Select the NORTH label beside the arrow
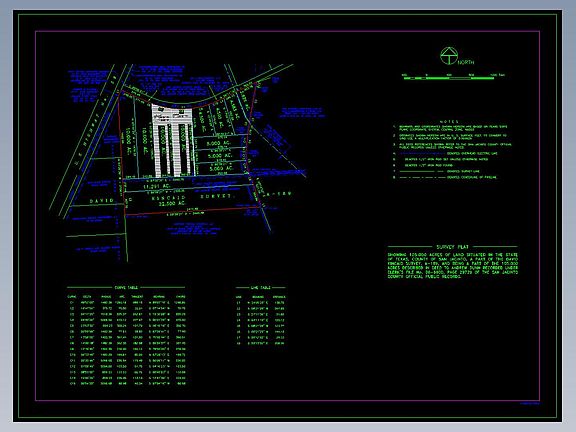The height and width of the screenshot is (432, 576). (466, 62)
